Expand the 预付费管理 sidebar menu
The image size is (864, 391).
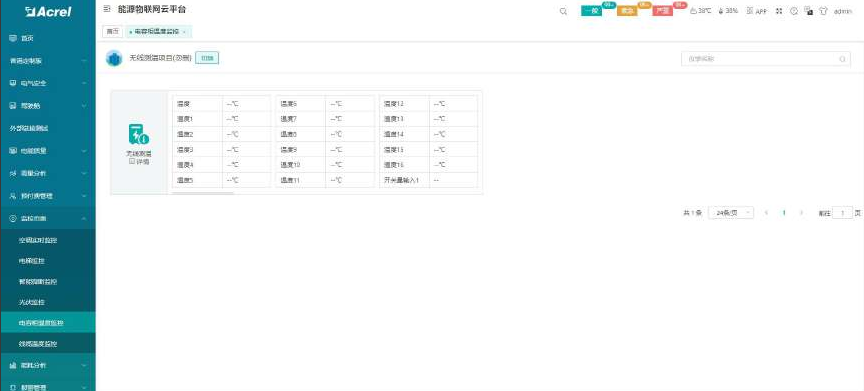tap(47, 196)
